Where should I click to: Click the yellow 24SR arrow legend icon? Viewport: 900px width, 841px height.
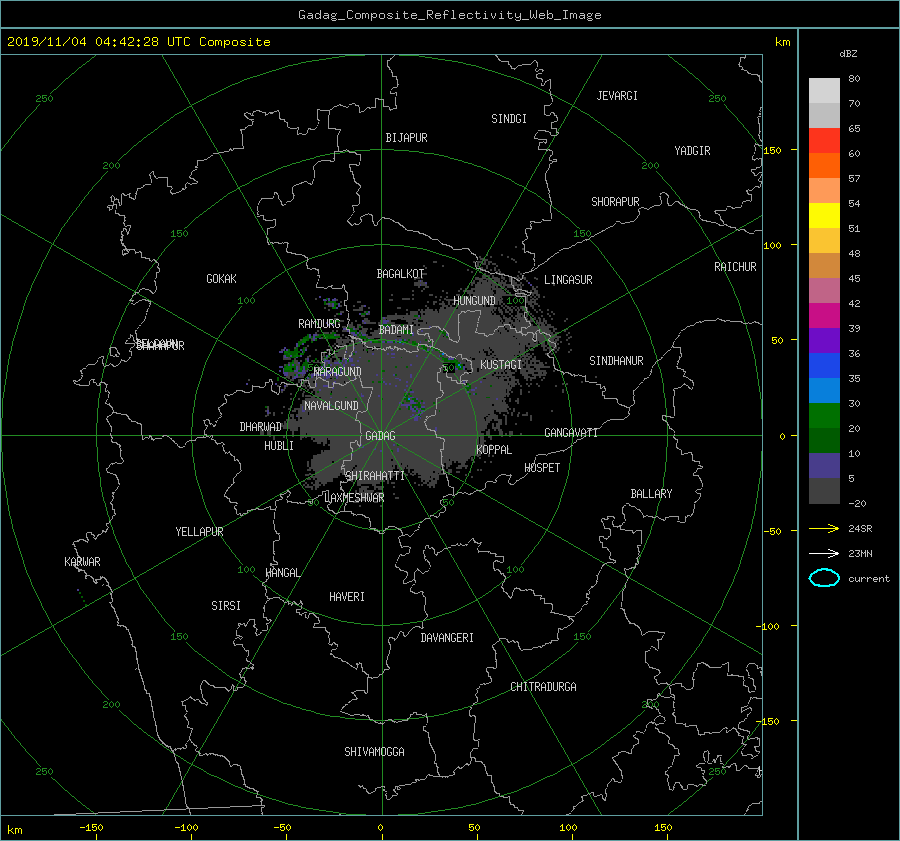click(824, 528)
